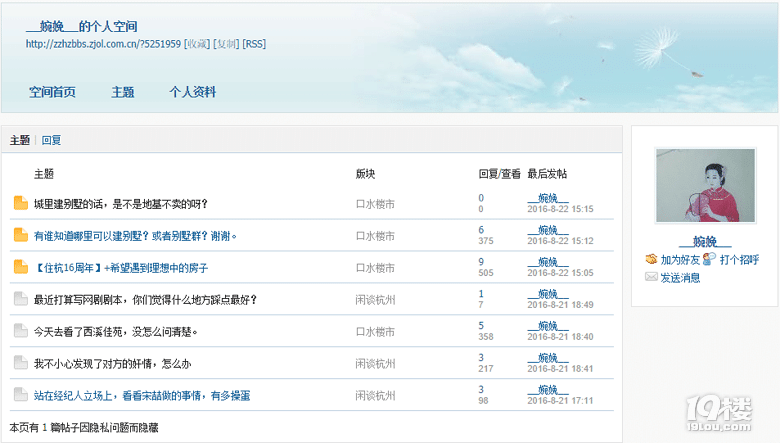
Task: Click the 回复/查看 column header
Action: [x=499, y=174]
